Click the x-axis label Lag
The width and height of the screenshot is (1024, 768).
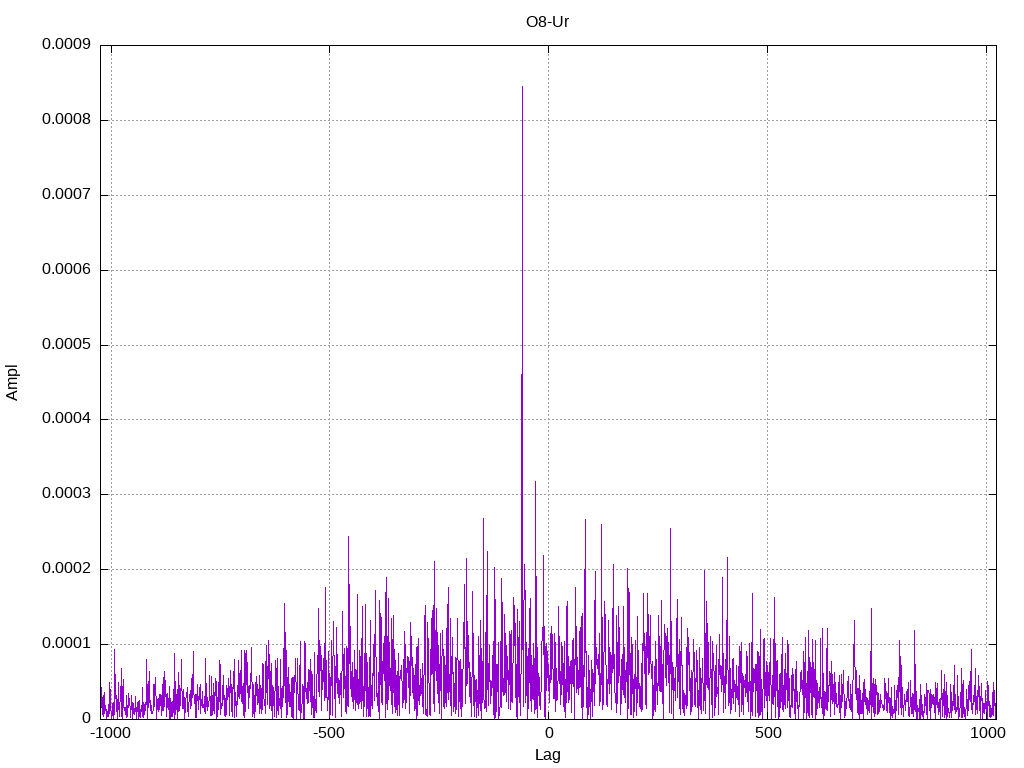point(547,755)
